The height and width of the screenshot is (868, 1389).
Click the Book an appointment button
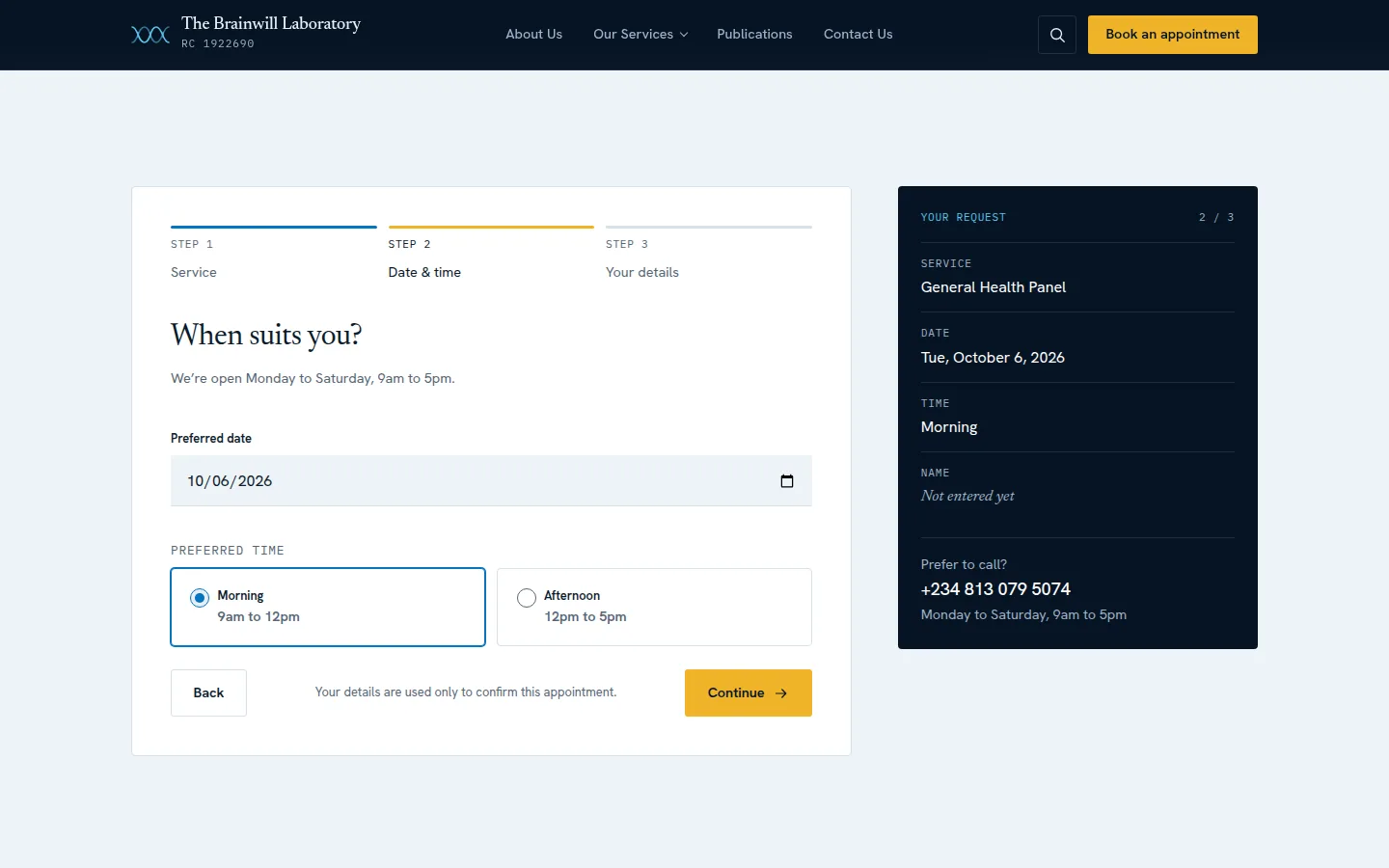point(1173,35)
